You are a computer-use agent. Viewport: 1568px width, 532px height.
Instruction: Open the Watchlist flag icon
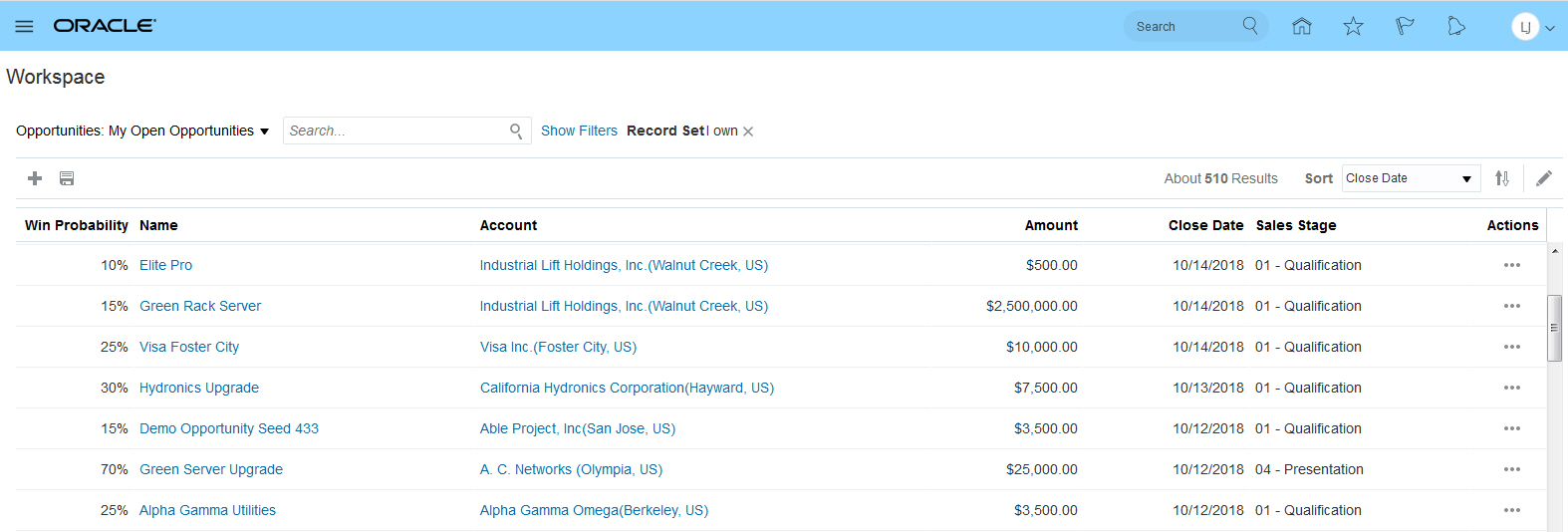(x=1405, y=26)
